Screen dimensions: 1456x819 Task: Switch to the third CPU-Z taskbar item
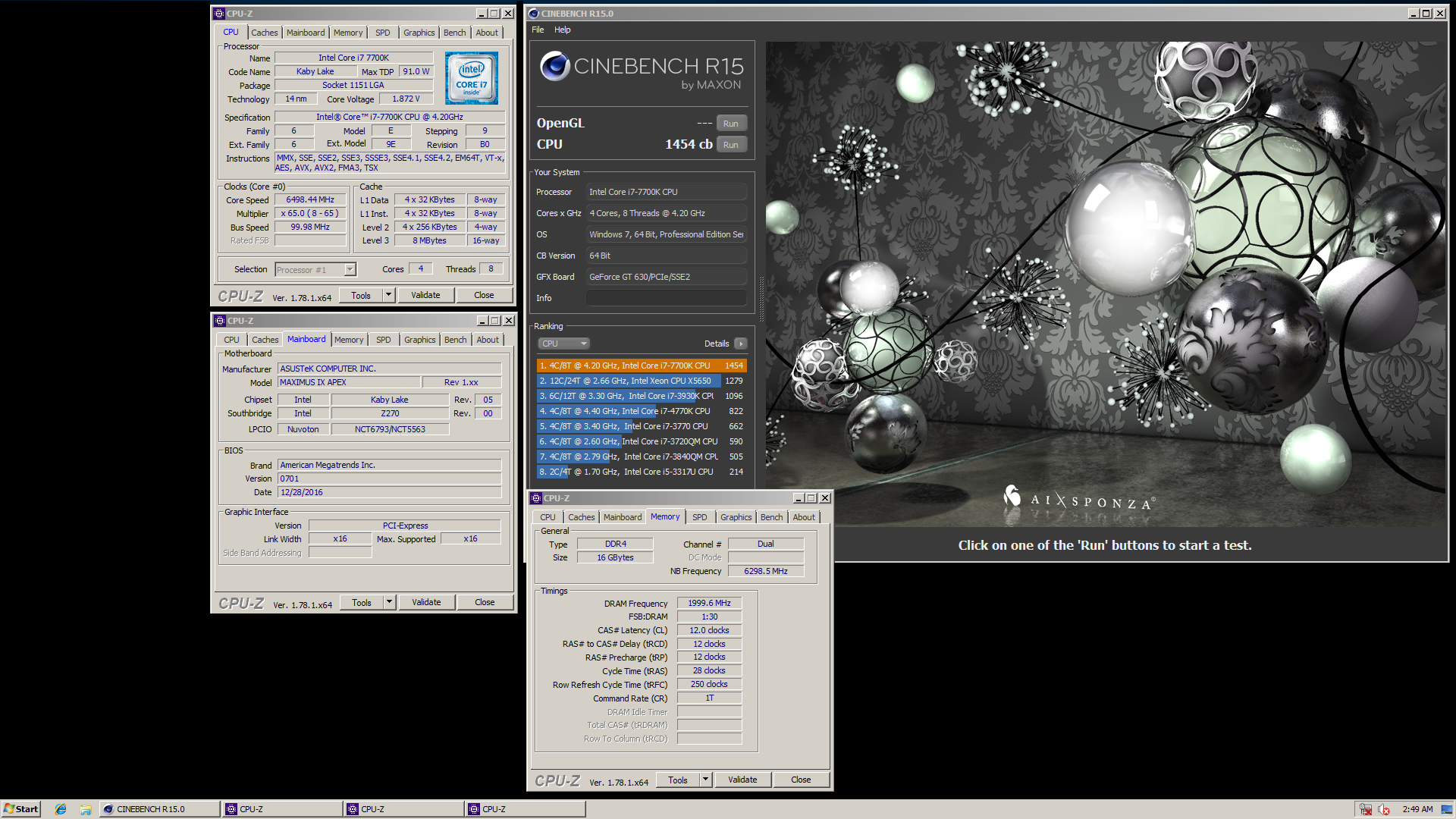525,809
